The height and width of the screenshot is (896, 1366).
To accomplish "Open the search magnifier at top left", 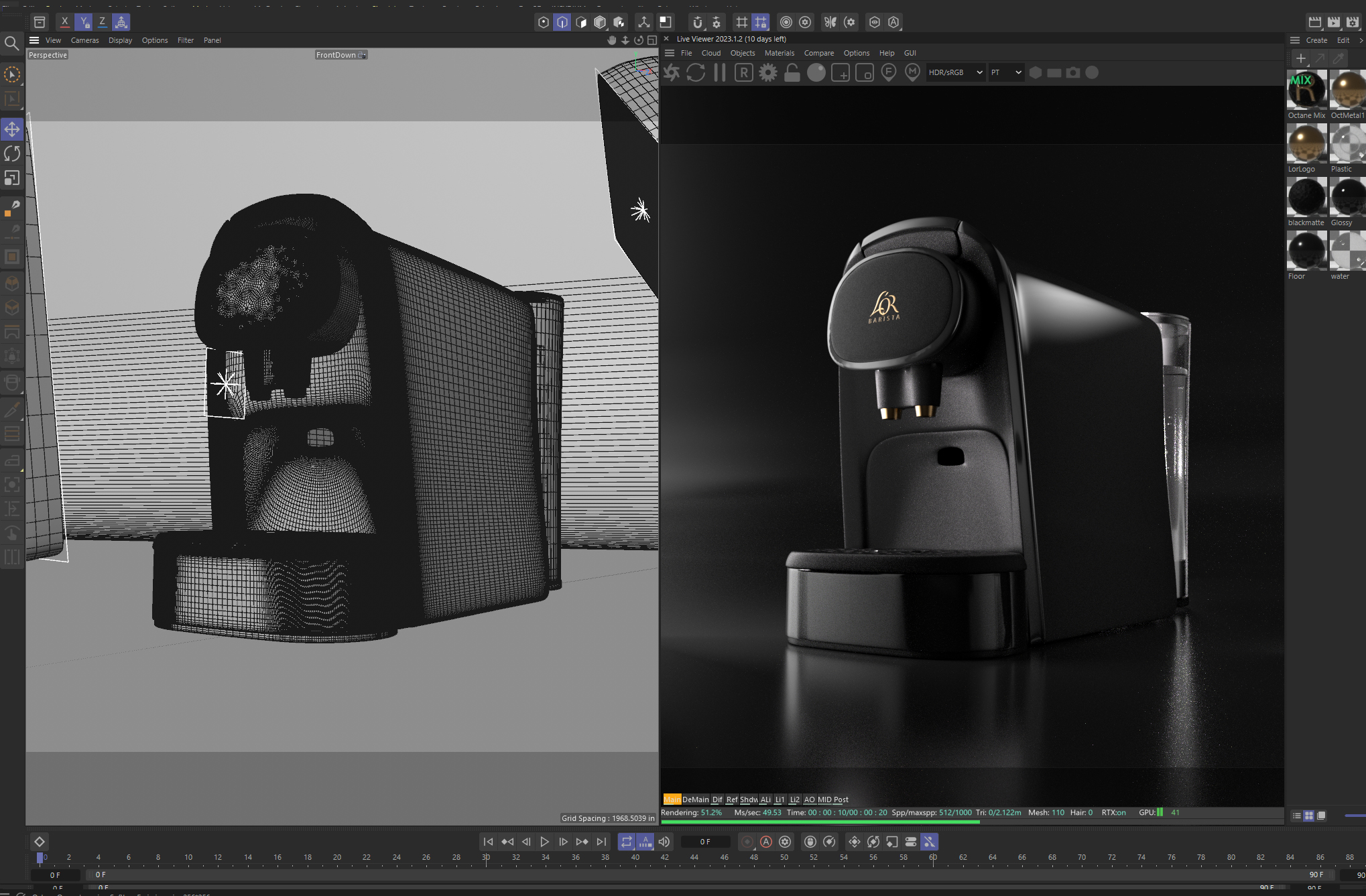I will coord(11,44).
